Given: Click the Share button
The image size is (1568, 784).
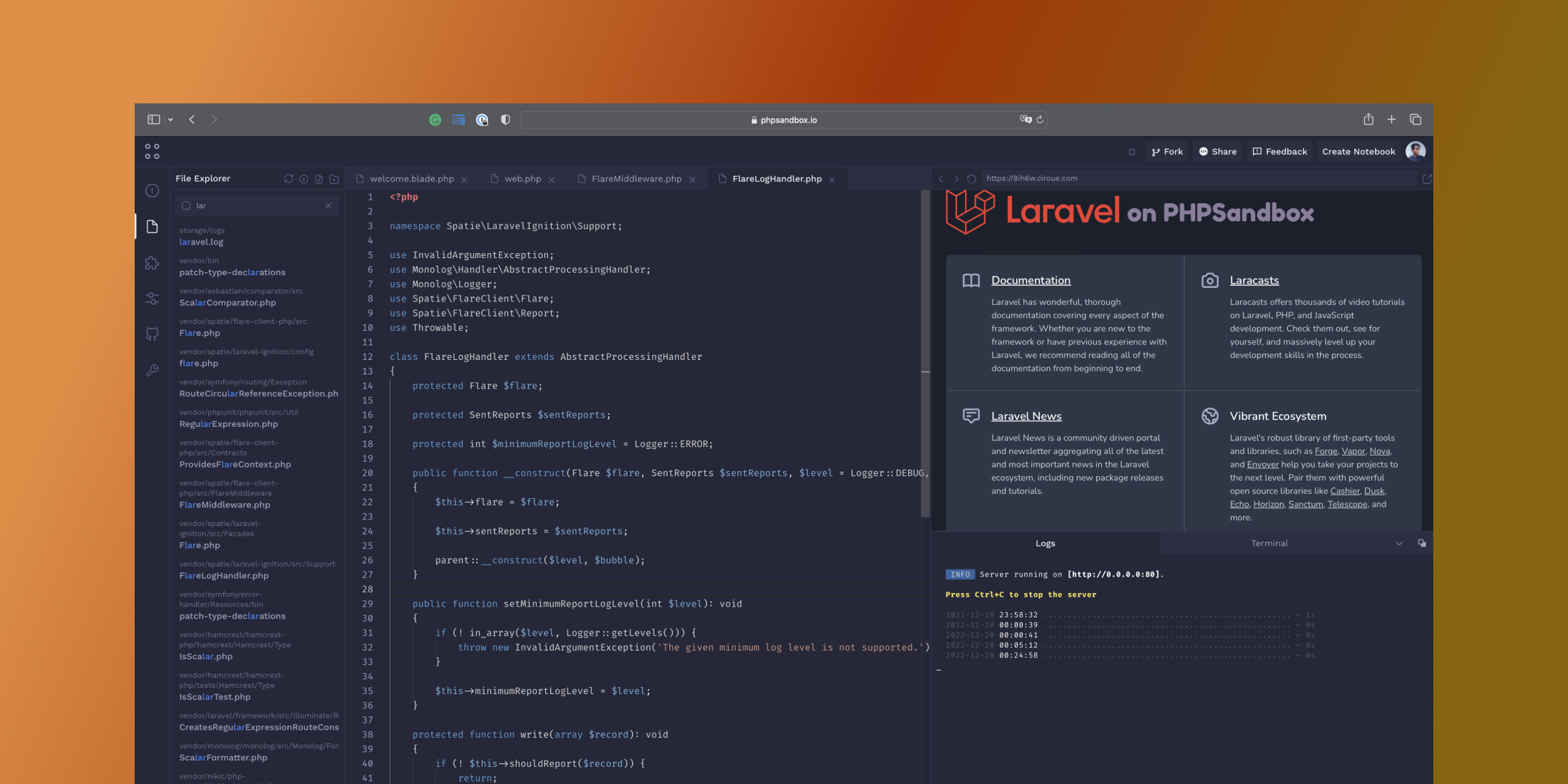Looking at the screenshot, I should point(1217,152).
